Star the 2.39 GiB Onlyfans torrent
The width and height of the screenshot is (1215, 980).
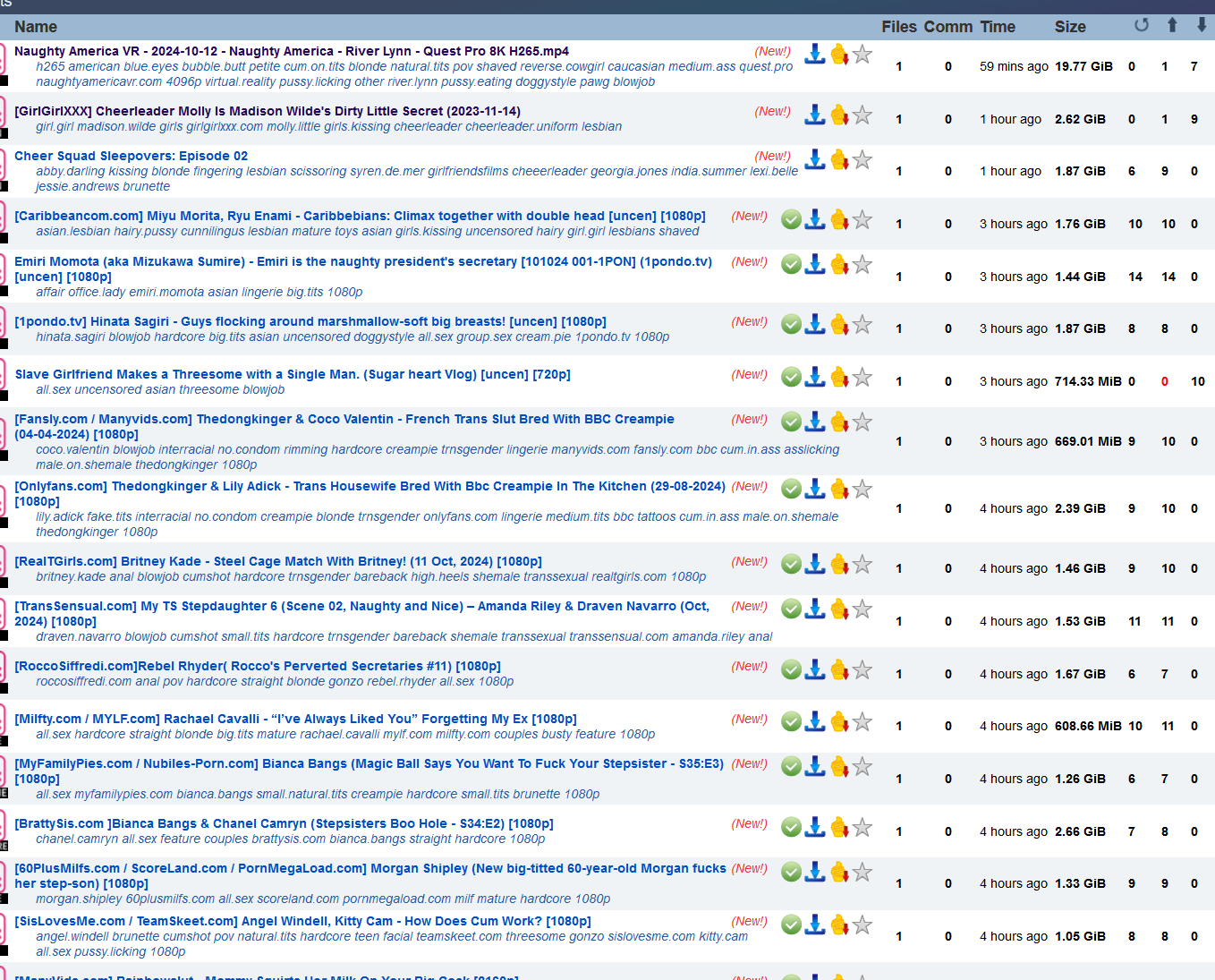pyautogui.click(x=862, y=489)
